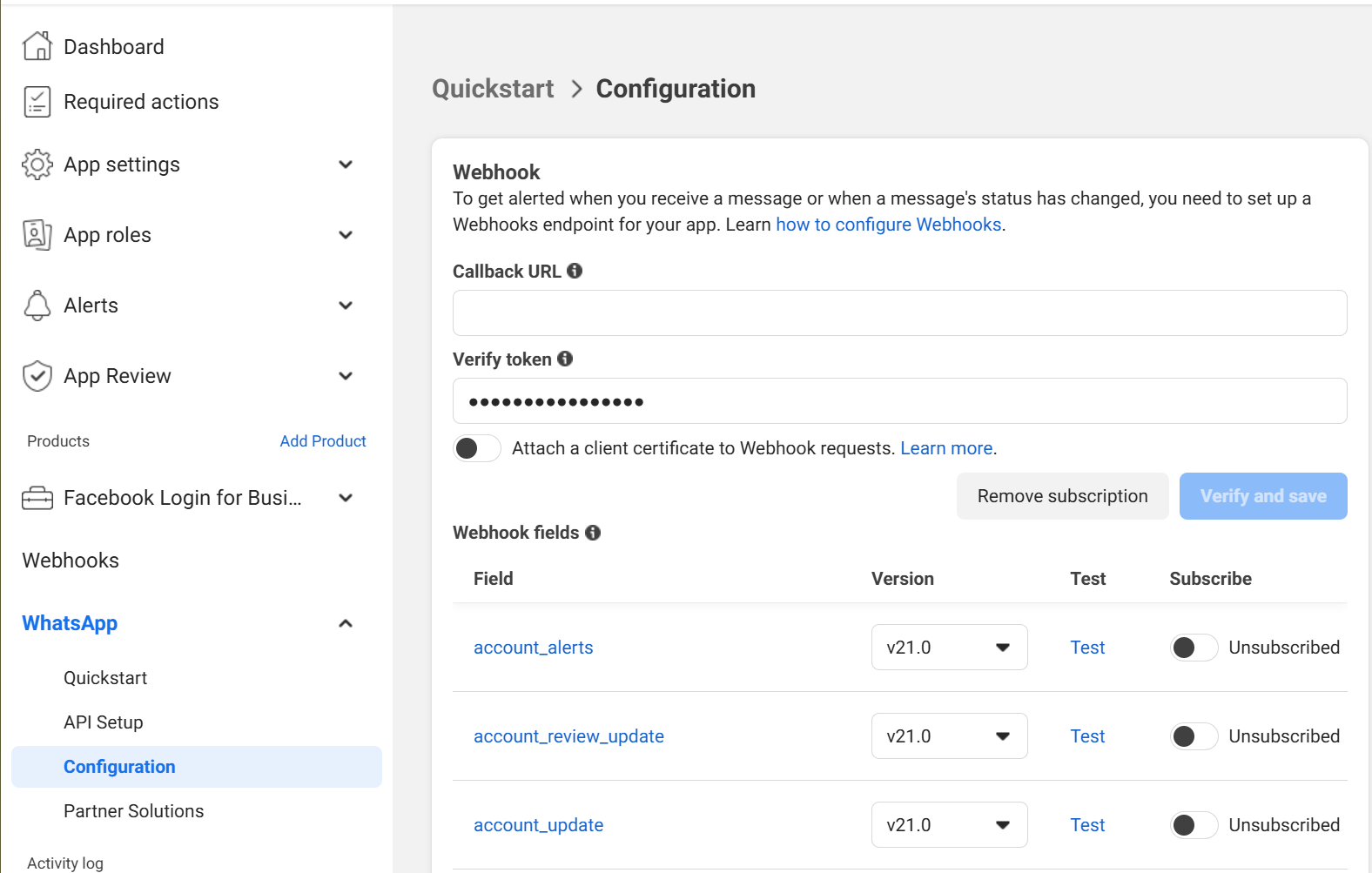
Task: Open the how to configure Webhooks link
Action: pos(888,225)
